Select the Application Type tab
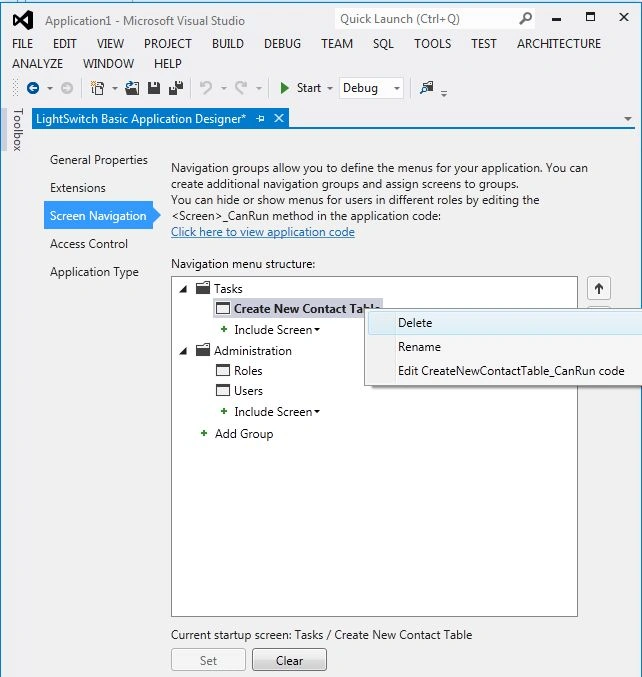This screenshot has width=642, height=677. 94,272
